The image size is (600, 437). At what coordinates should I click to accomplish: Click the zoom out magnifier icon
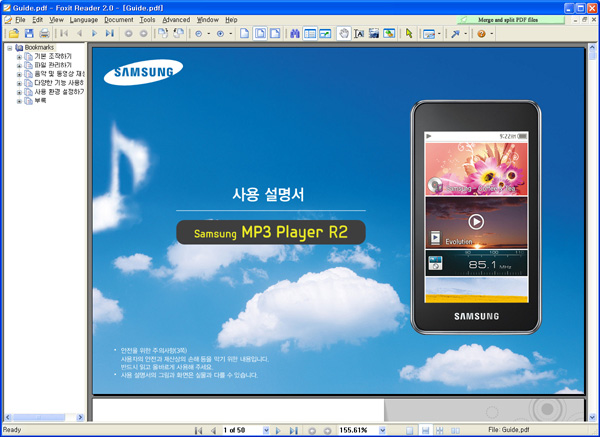[199, 34]
